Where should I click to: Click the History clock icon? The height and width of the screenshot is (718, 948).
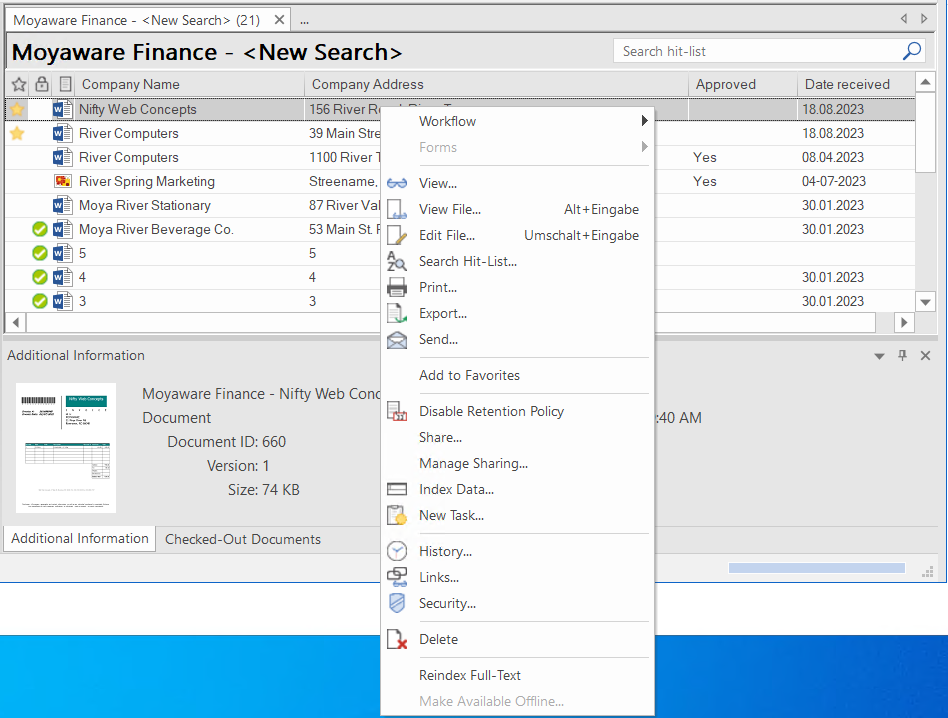pos(397,551)
